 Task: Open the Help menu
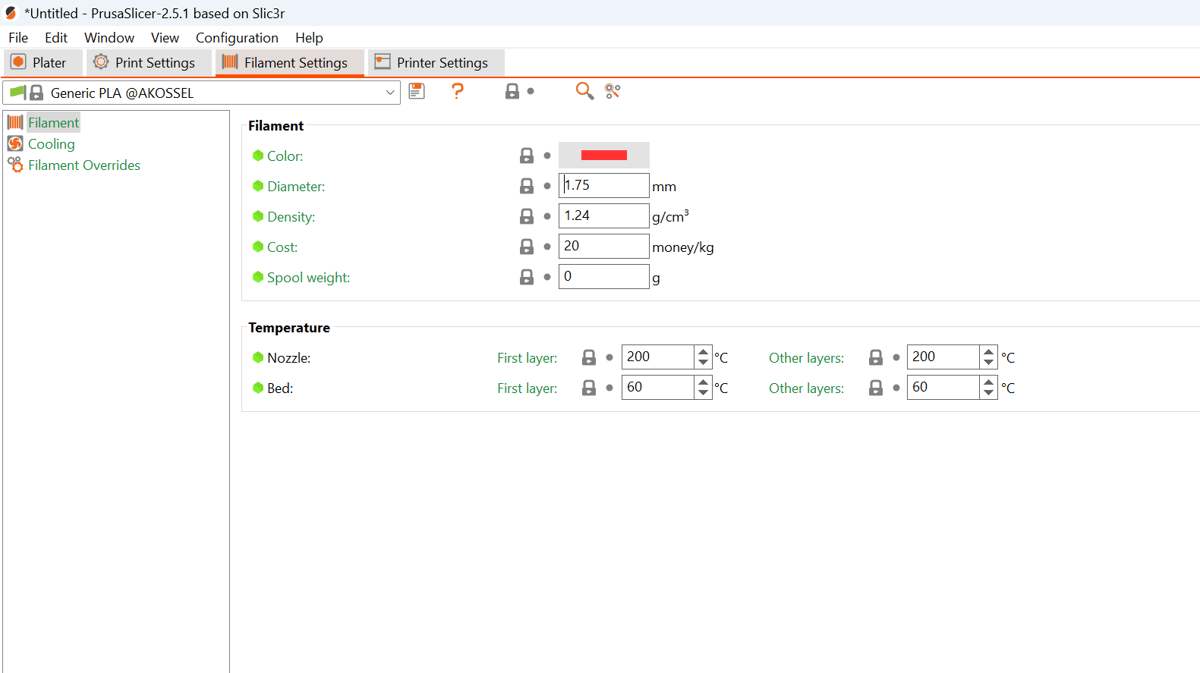pos(309,37)
